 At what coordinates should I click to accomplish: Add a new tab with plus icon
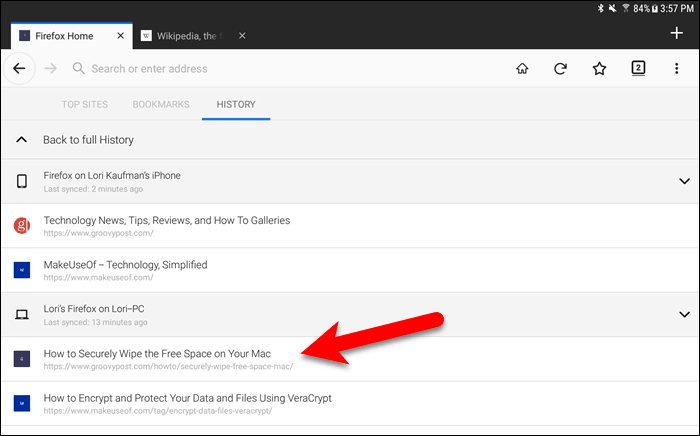676,33
